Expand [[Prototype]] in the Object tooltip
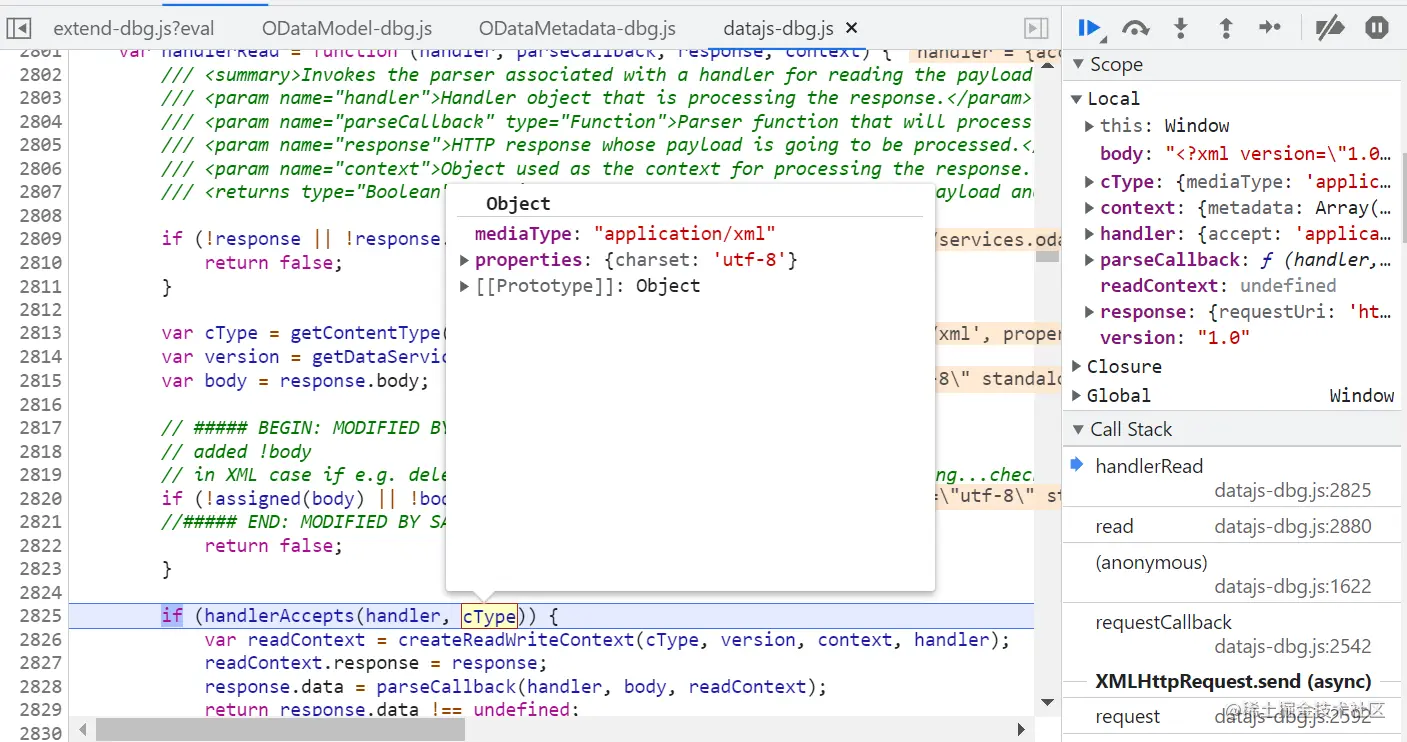 click(x=464, y=286)
